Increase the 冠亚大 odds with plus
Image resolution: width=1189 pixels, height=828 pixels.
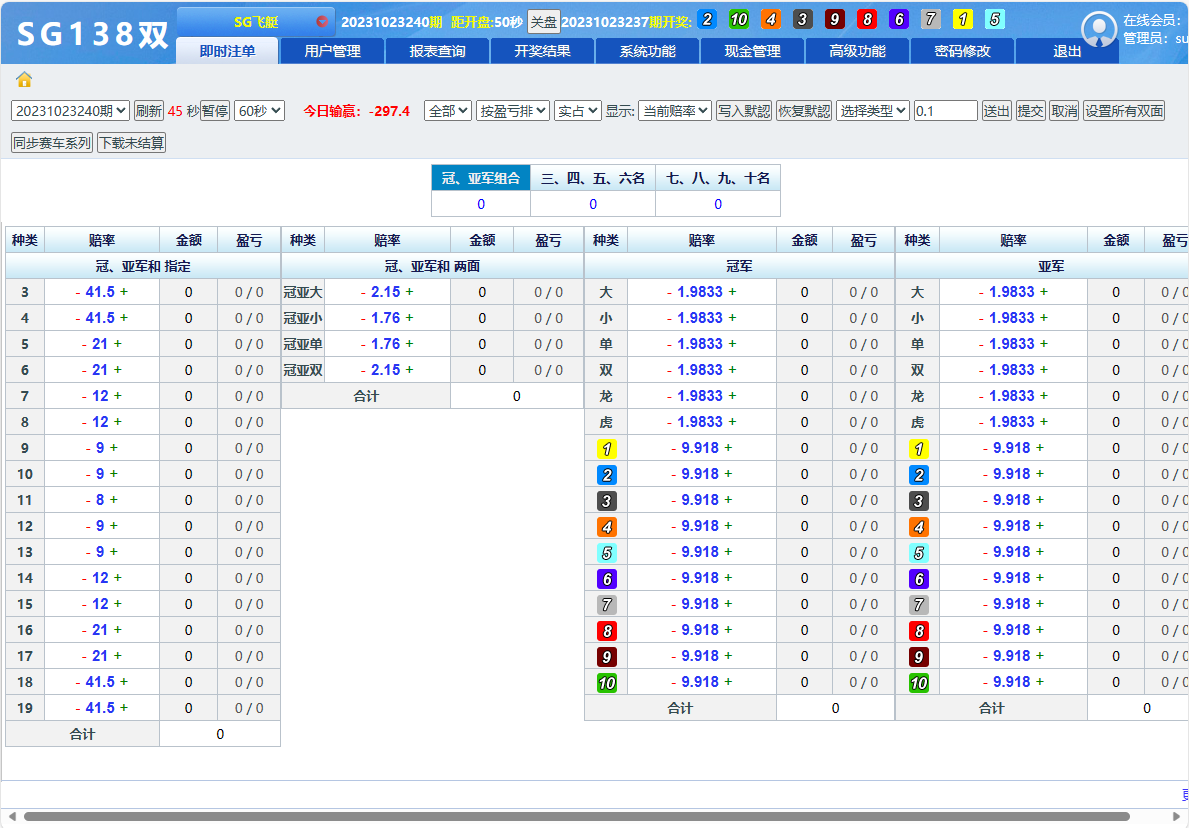pos(409,292)
